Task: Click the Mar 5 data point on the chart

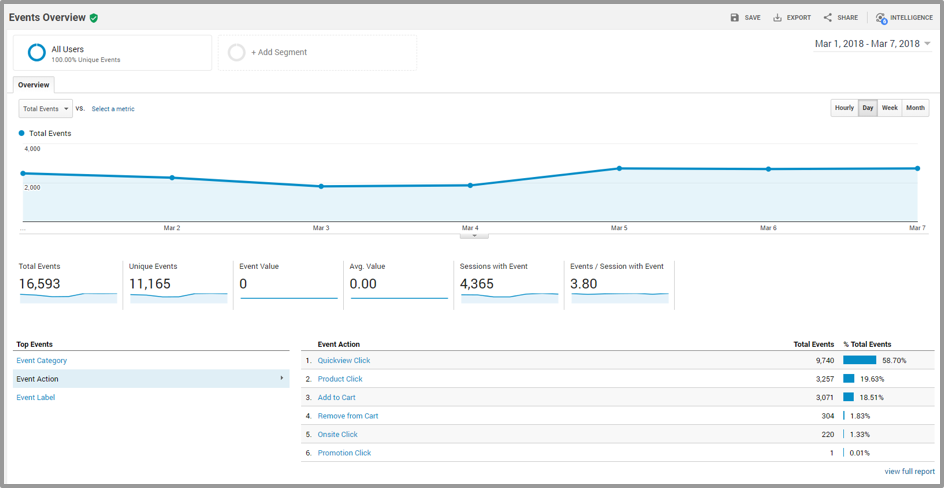Action: [619, 168]
